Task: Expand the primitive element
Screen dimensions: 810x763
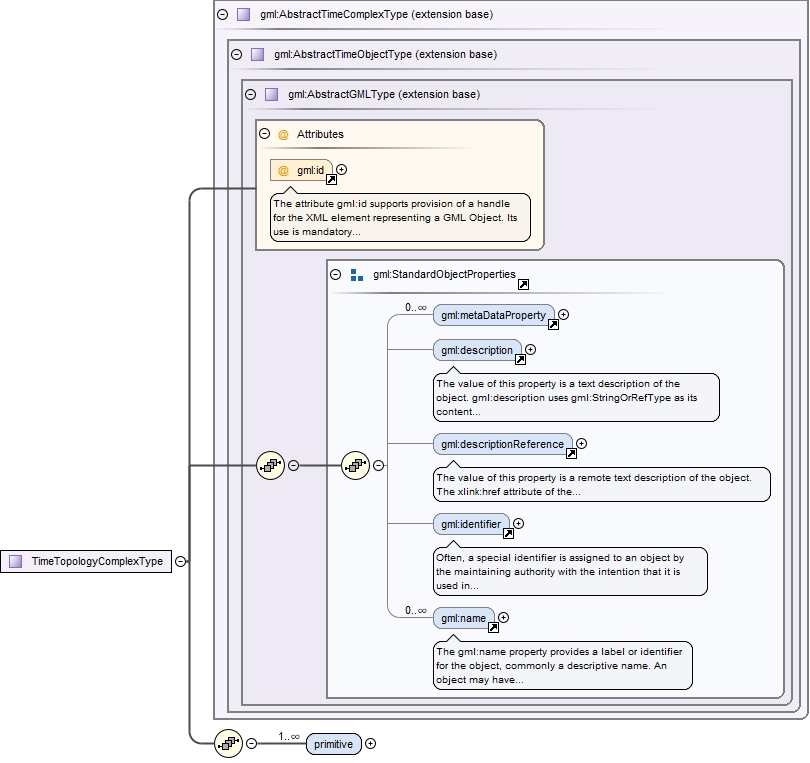Action: (x=370, y=743)
